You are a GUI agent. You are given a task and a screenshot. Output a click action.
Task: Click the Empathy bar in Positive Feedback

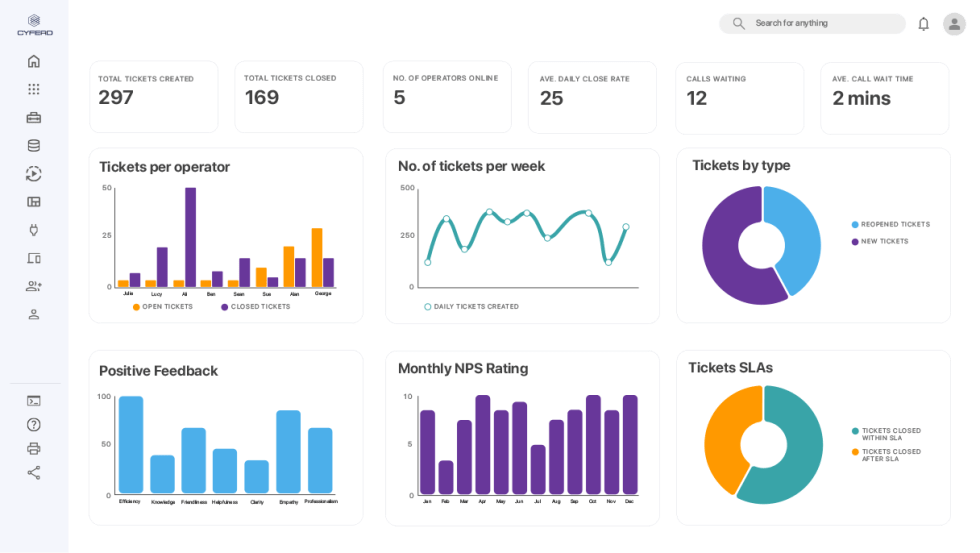[x=288, y=452]
